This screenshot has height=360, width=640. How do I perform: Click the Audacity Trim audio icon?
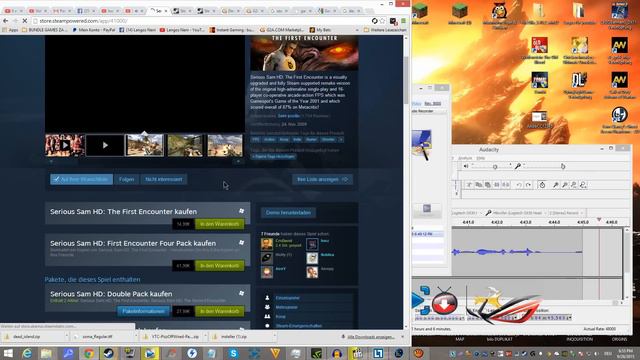pos(497,185)
